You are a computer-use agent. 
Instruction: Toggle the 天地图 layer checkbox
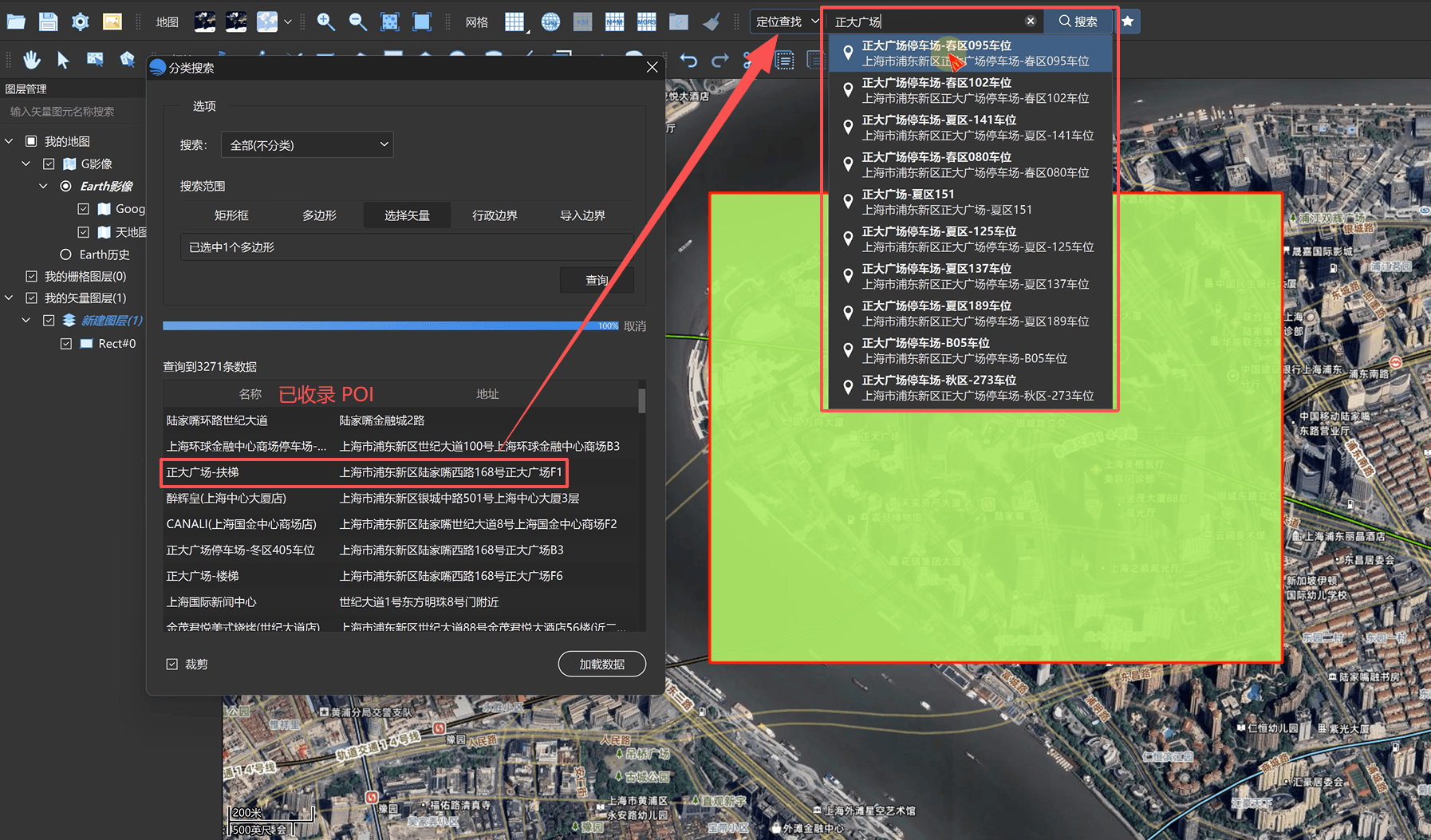83,232
